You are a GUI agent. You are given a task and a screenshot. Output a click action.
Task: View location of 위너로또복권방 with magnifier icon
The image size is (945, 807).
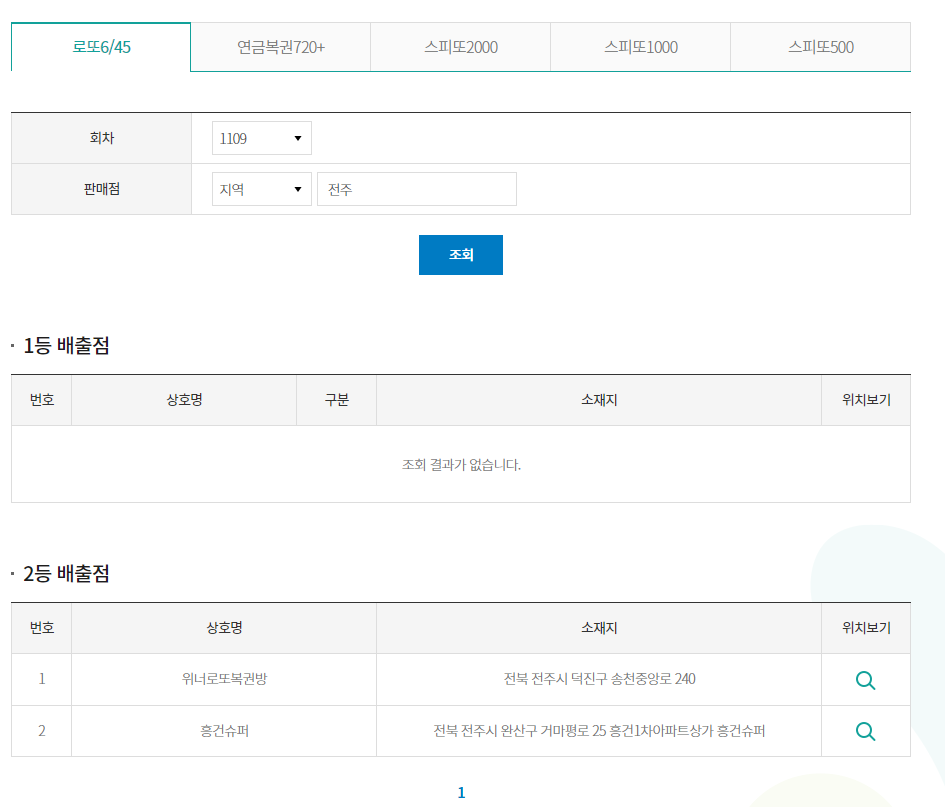click(x=865, y=680)
